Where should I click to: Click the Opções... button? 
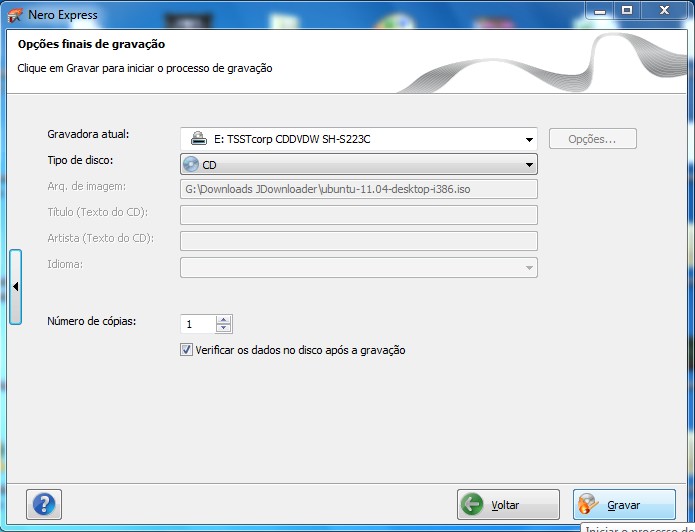[x=591, y=139]
